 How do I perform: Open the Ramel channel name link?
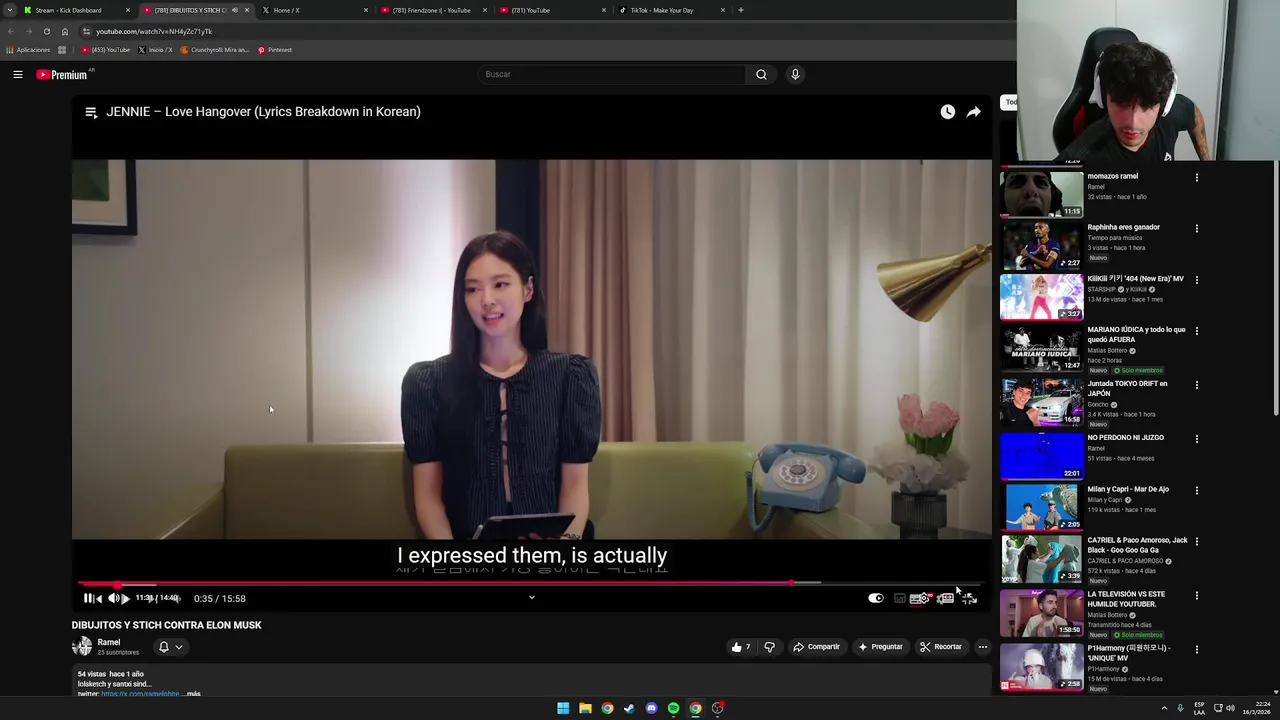click(109, 642)
